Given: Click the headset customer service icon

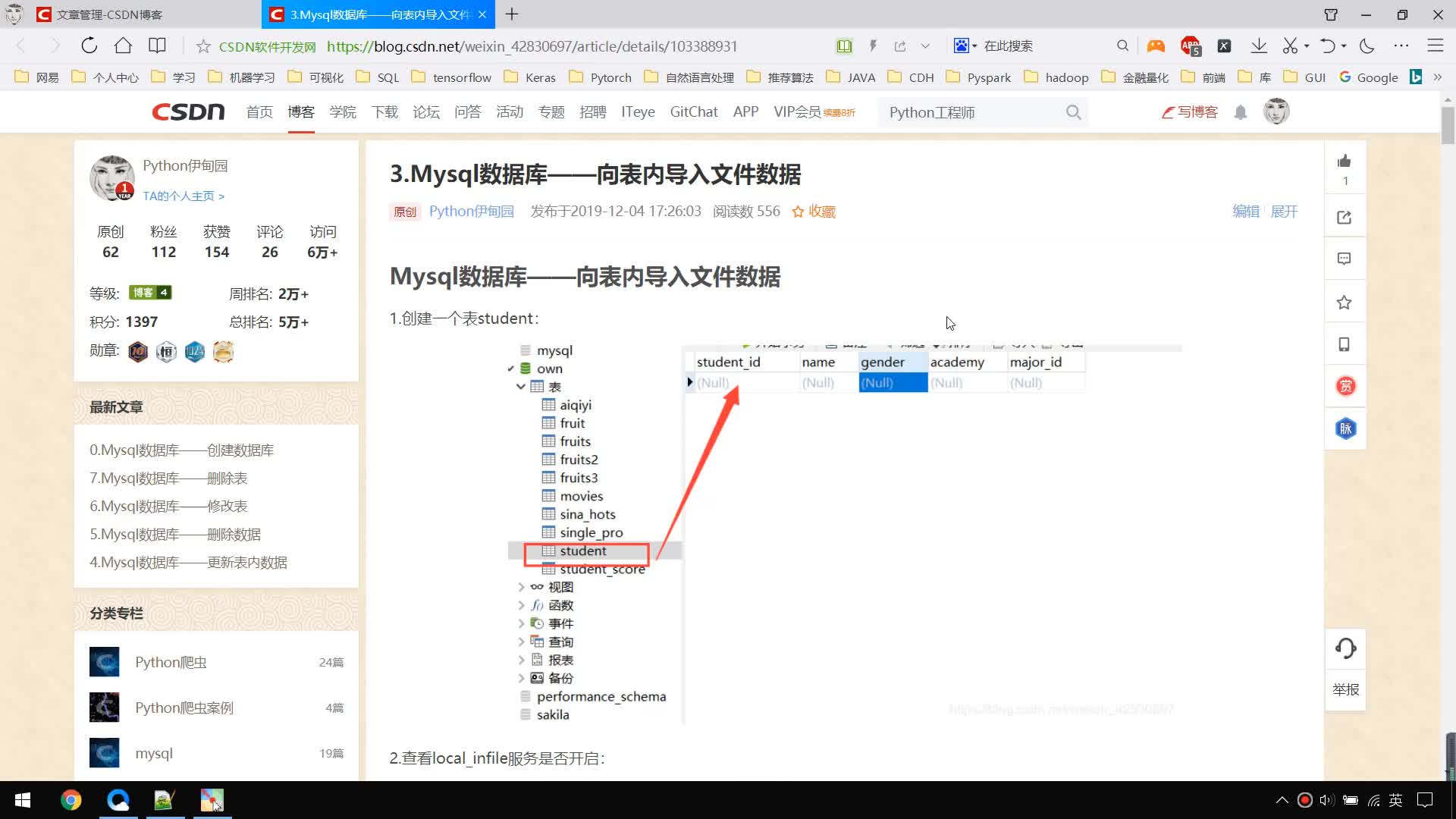Looking at the screenshot, I should tap(1345, 648).
